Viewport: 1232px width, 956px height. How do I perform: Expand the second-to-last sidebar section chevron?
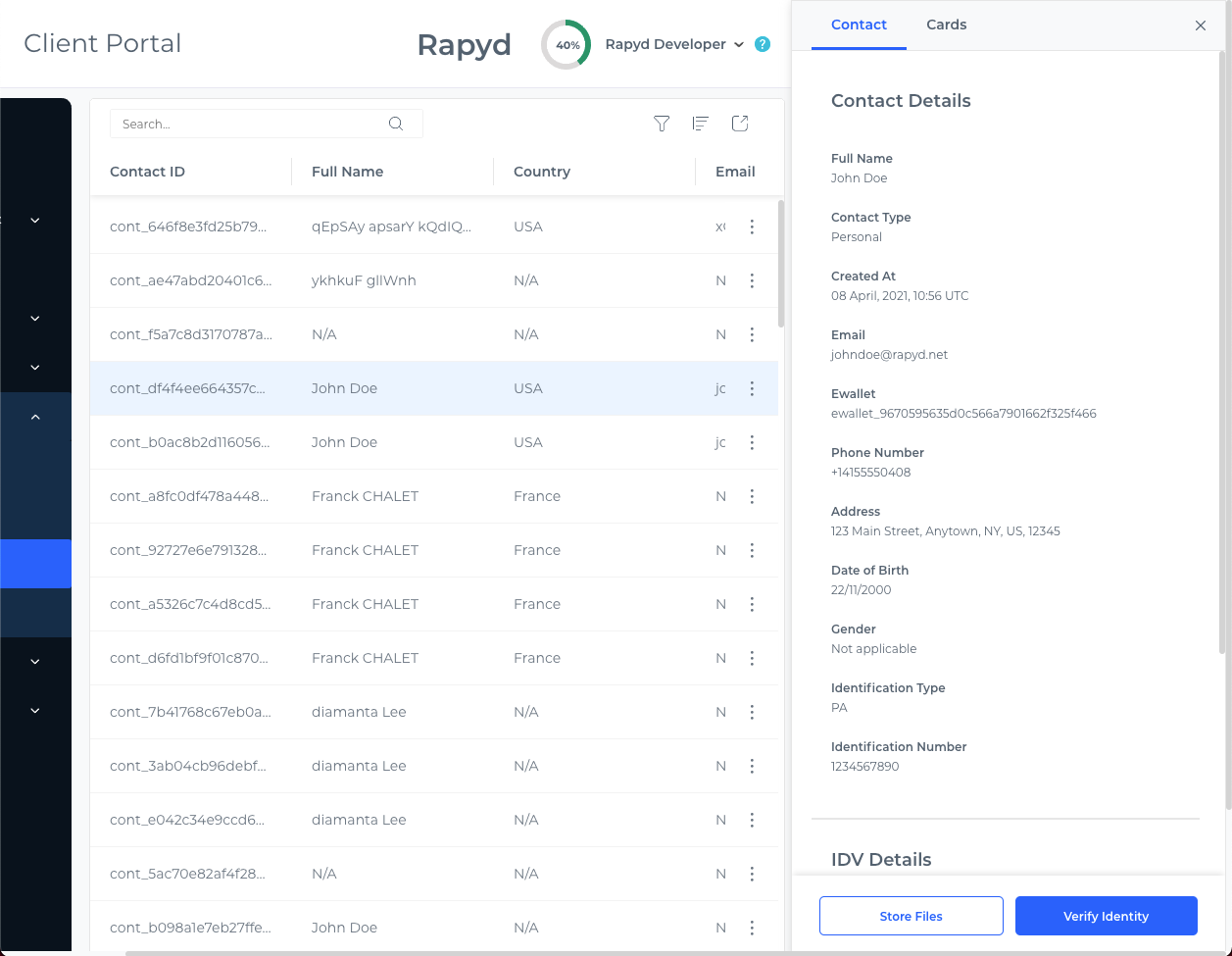(x=35, y=662)
